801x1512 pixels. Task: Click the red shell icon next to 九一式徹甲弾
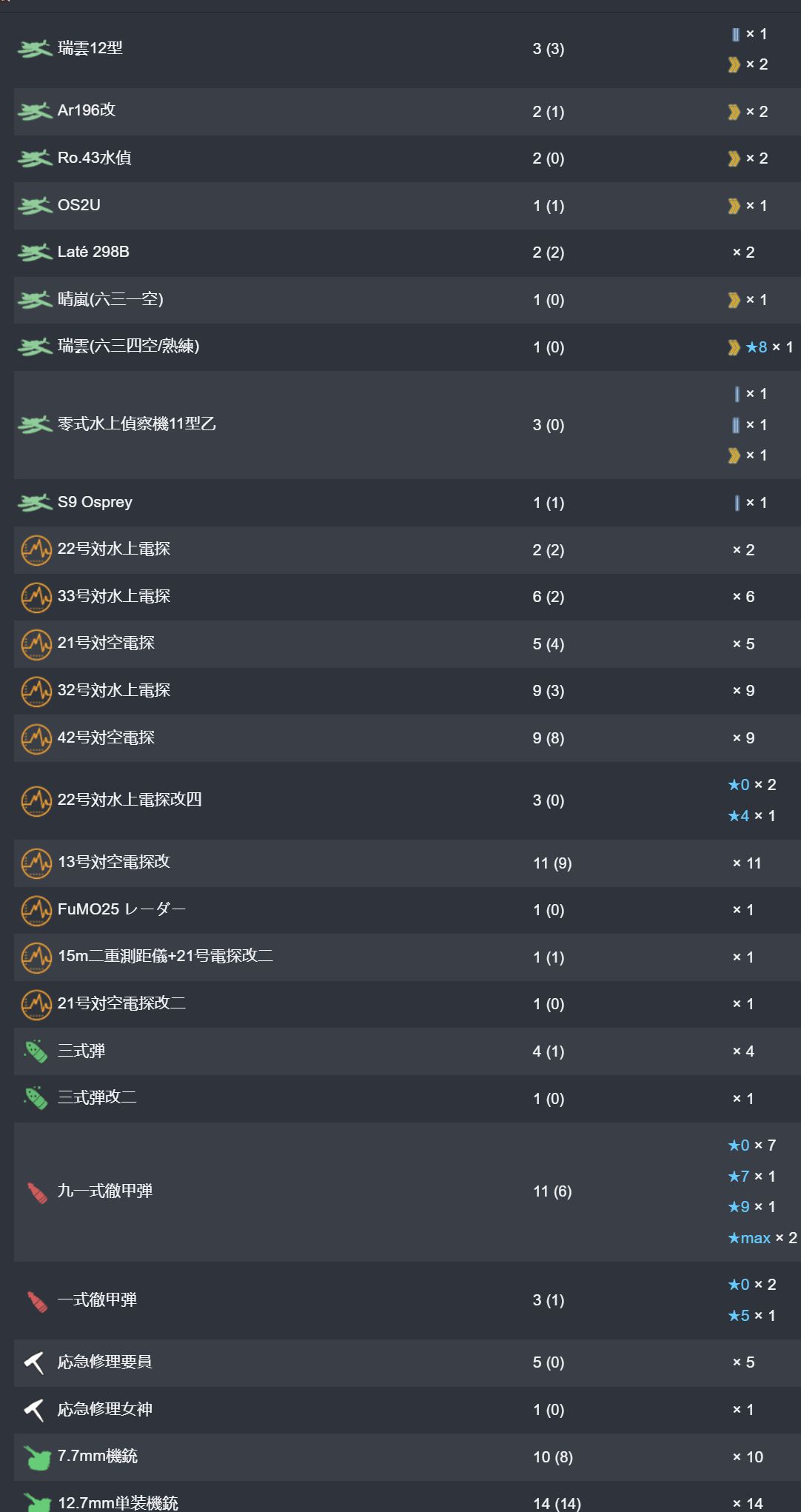[x=37, y=1192]
